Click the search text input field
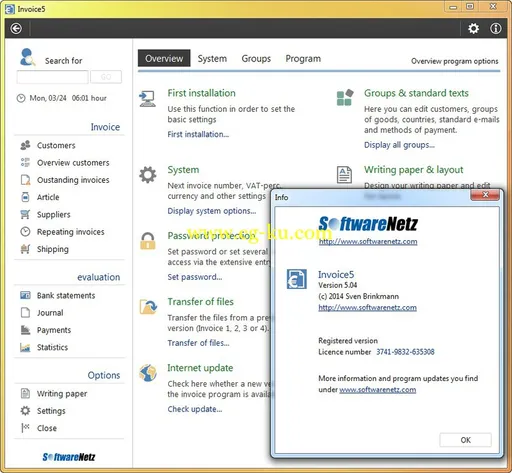 (53, 77)
